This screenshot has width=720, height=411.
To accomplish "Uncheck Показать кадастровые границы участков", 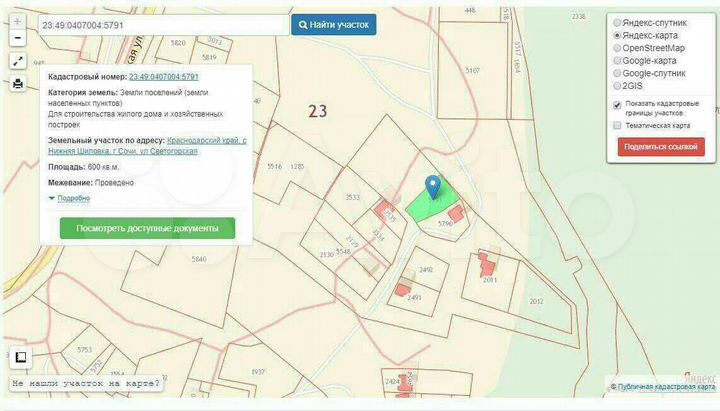I will click(616, 104).
